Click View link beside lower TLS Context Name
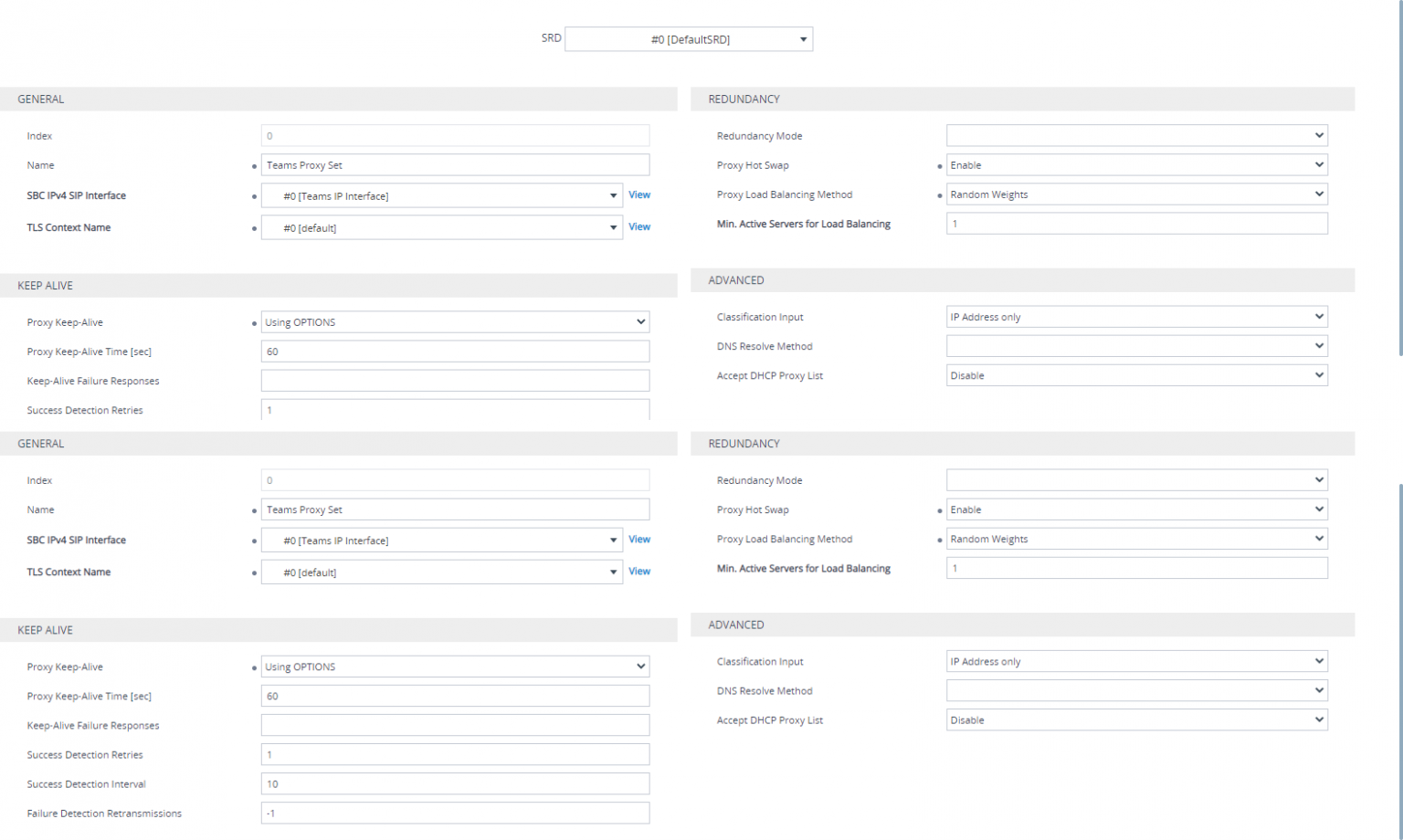This screenshot has height=840, width=1403. point(639,572)
